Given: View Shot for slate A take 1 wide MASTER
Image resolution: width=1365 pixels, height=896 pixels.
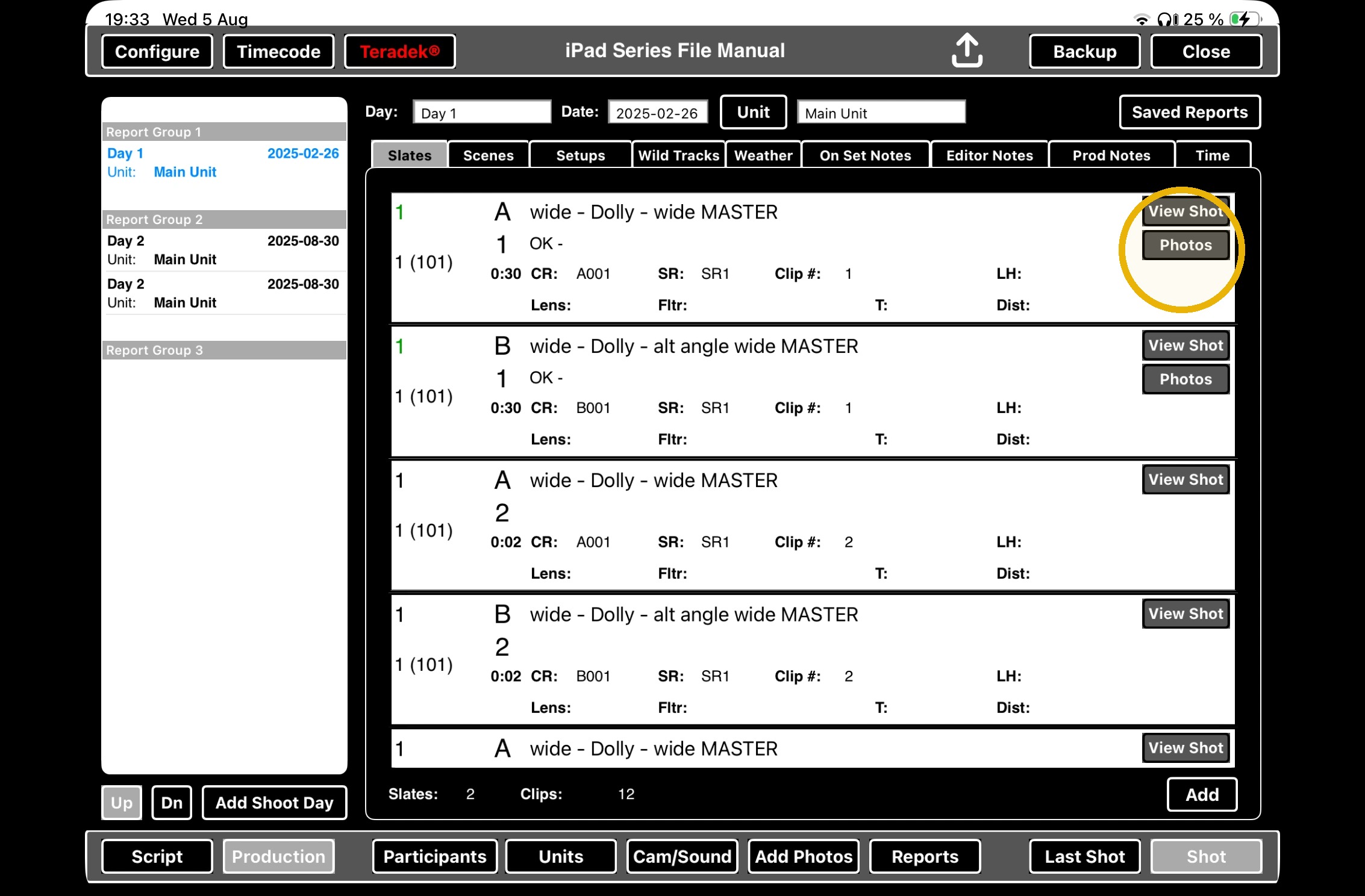Looking at the screenshot, I should tap(1185, 211).
